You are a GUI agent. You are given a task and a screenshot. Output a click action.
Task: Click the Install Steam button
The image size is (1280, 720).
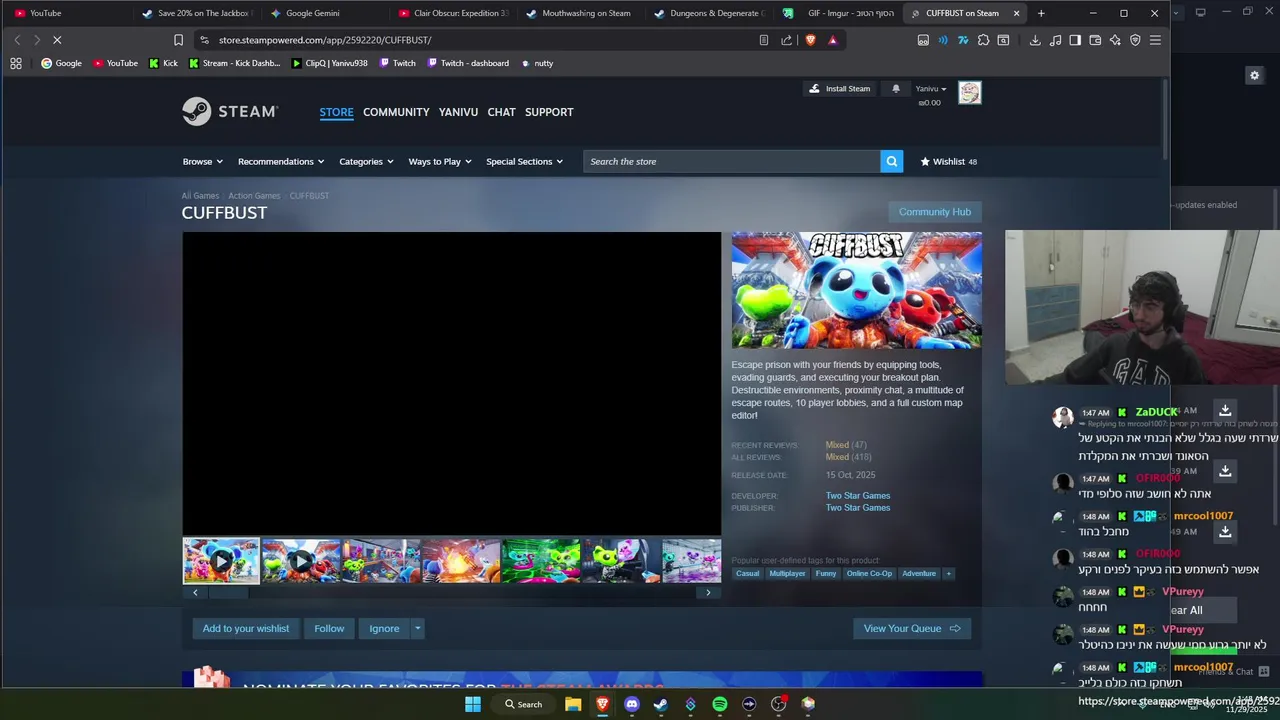click(839, 89)
